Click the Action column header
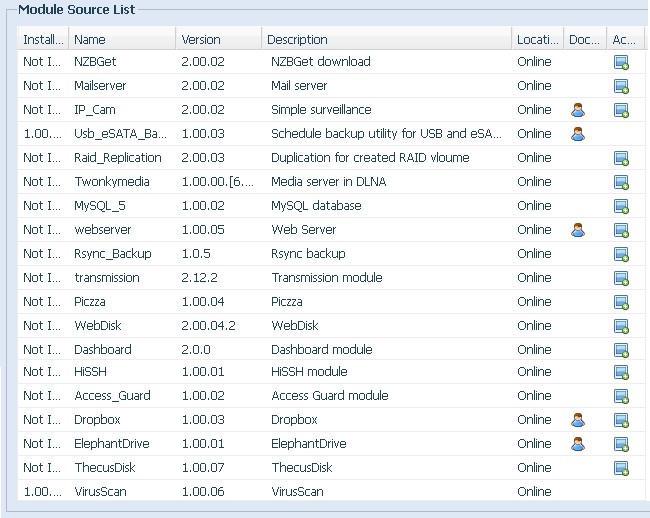Screen dimensions: 650x518 tap(625, 39)
